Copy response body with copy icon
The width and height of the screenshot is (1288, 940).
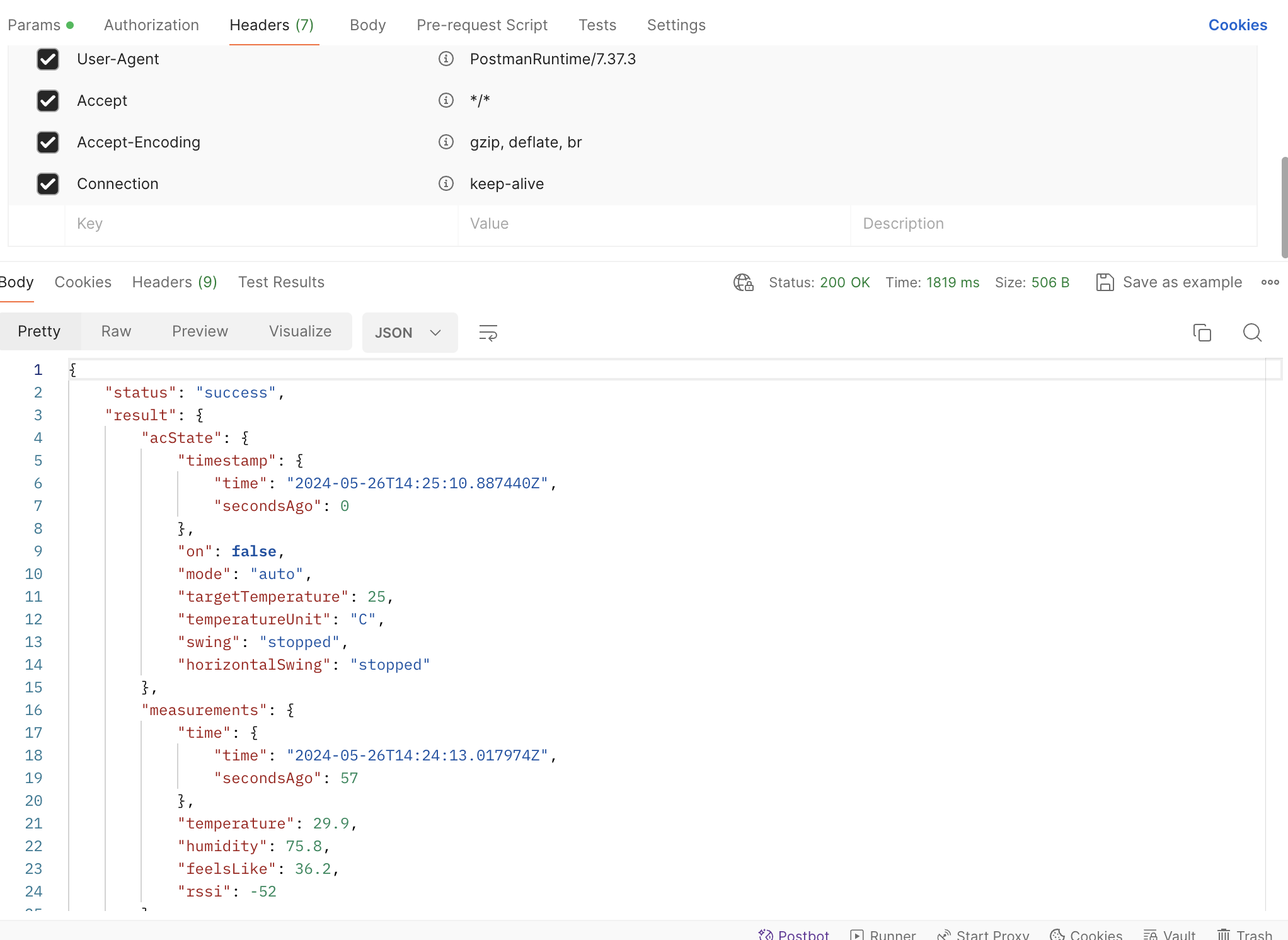1202,333
